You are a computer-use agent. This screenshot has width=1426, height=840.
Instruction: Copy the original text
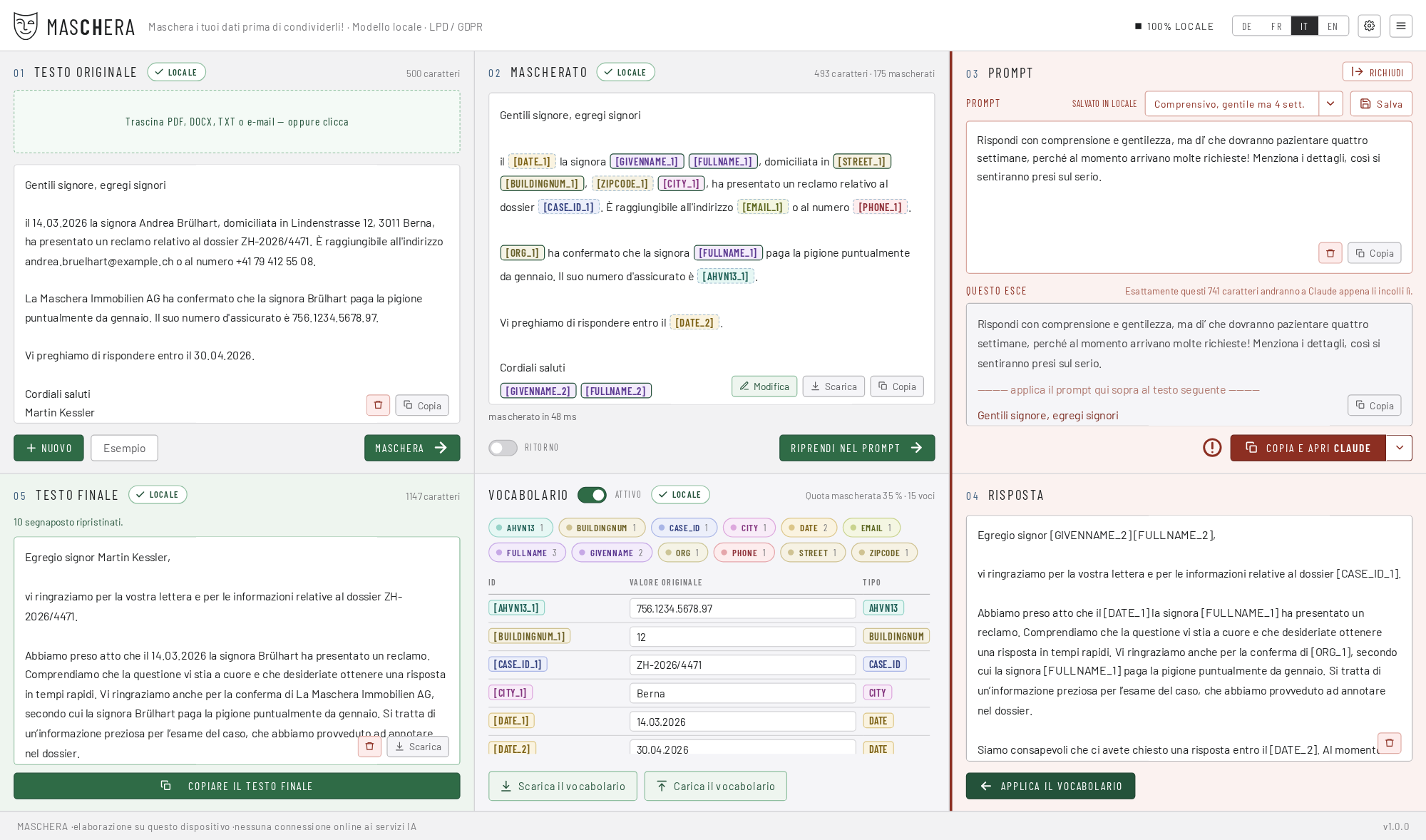(x=422, y=405)
